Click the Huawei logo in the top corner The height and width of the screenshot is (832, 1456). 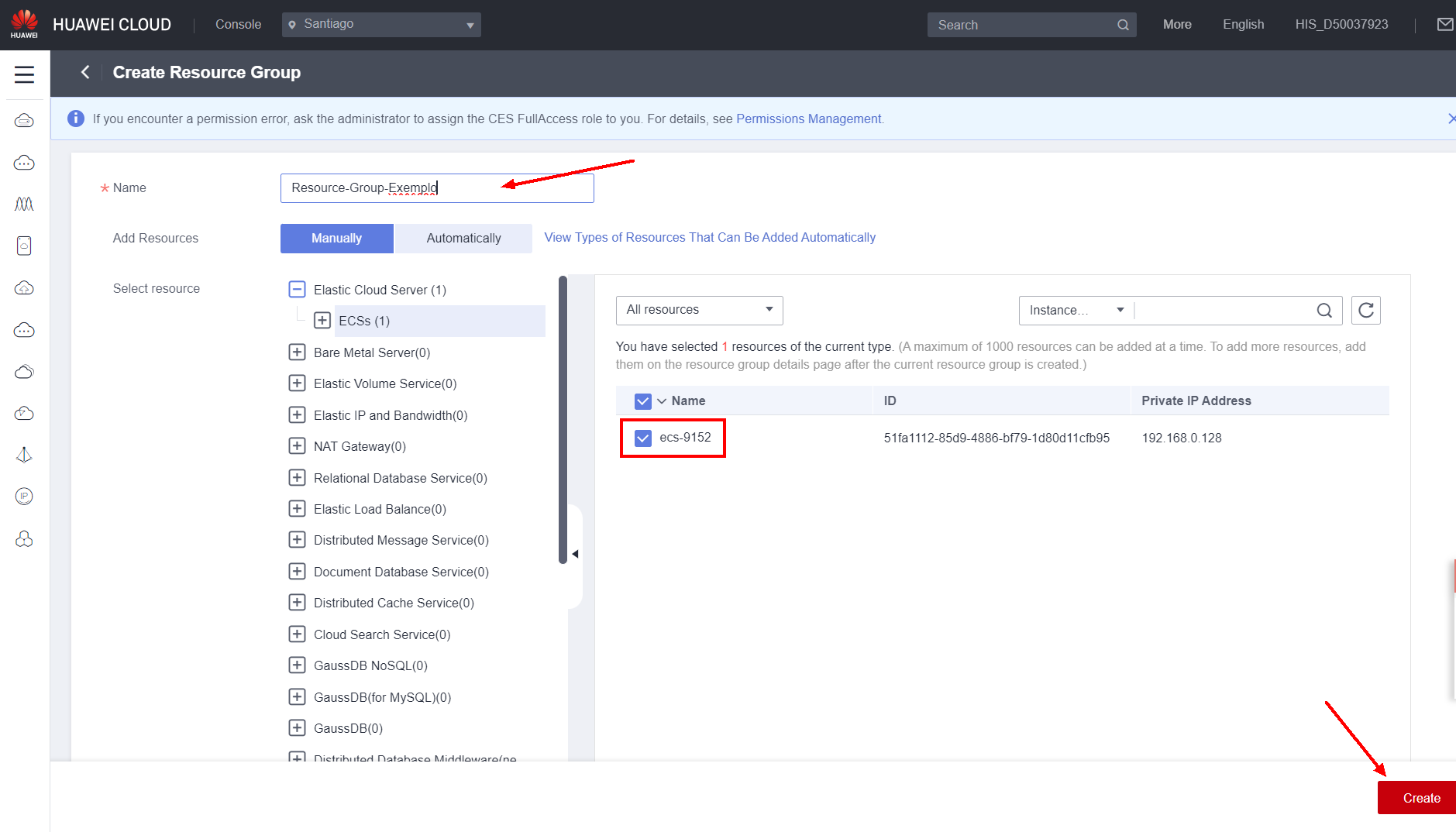[24, 24]
